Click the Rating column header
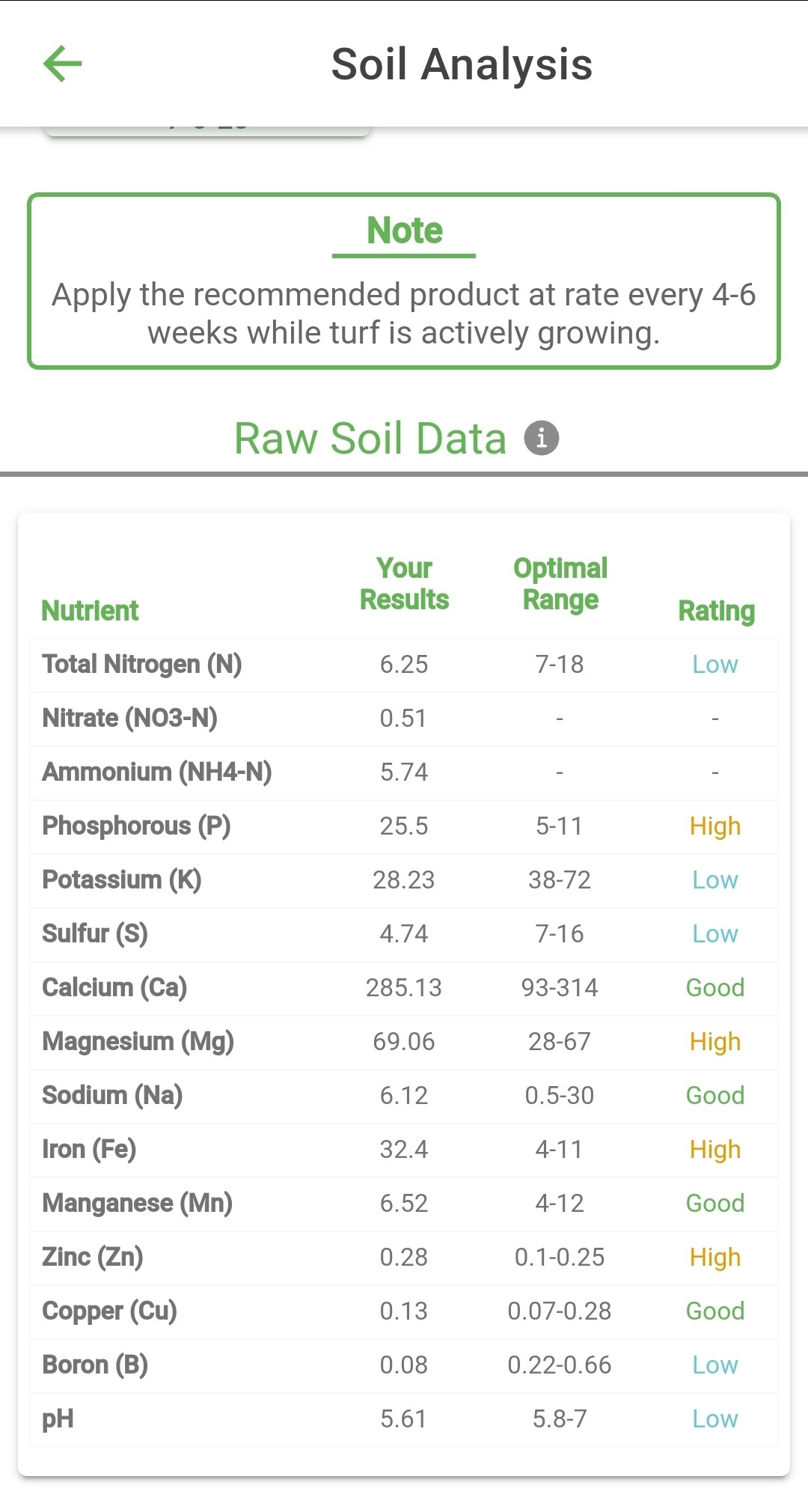 coord(716,611)
